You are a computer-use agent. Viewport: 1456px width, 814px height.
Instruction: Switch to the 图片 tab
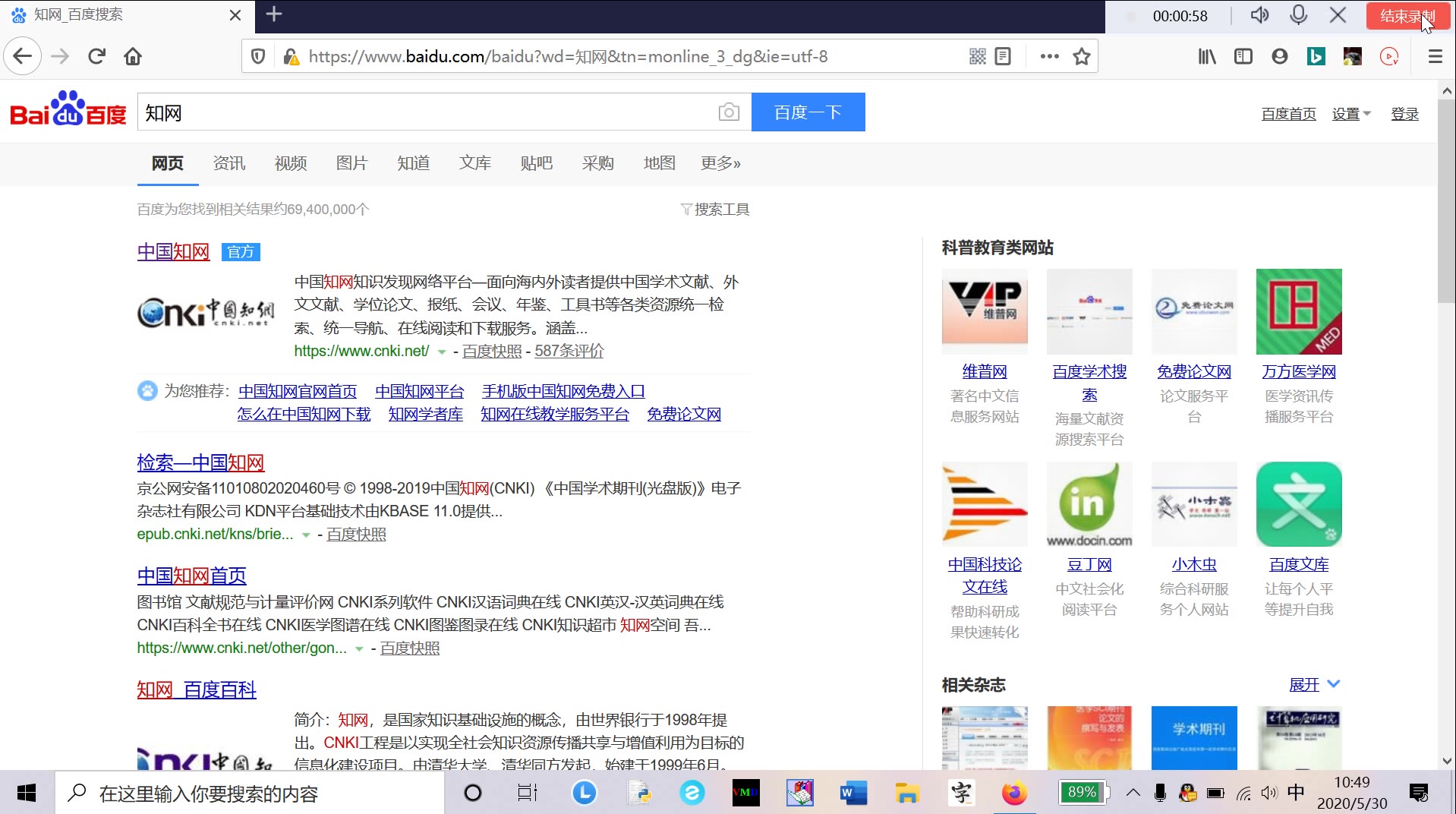pyautogui.click(x=352, y=163)
